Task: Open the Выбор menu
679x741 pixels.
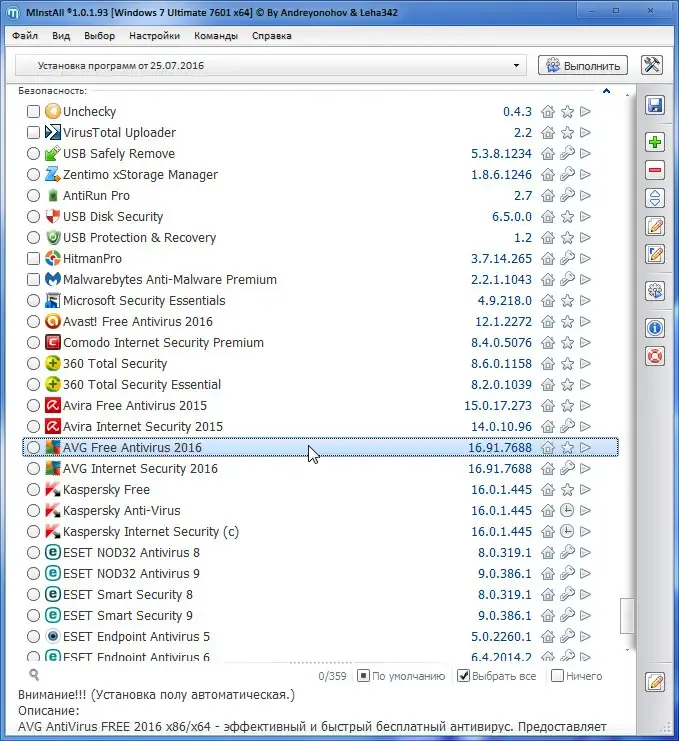Action: (99, 36)
